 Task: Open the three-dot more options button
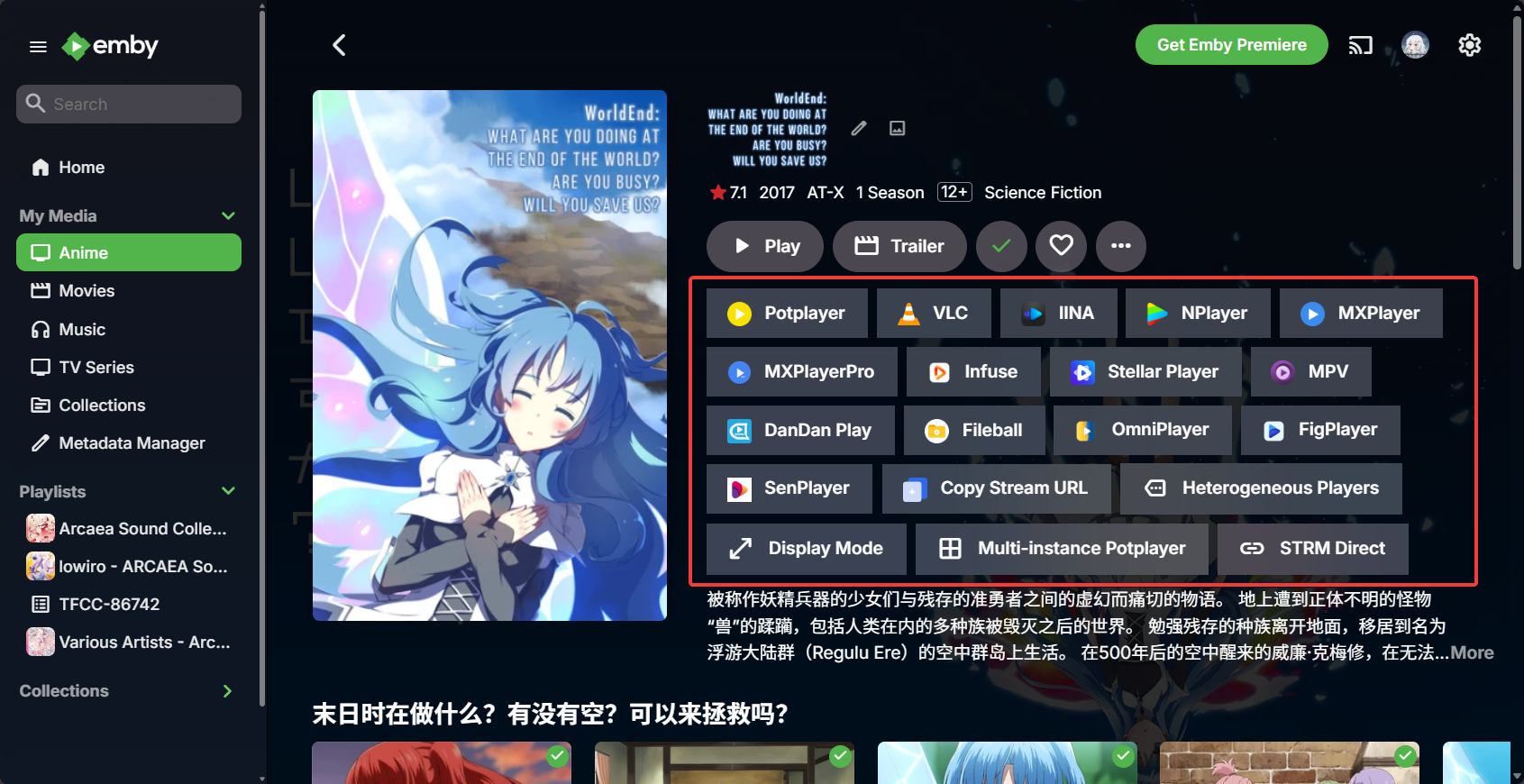[x=1120, y=246]
